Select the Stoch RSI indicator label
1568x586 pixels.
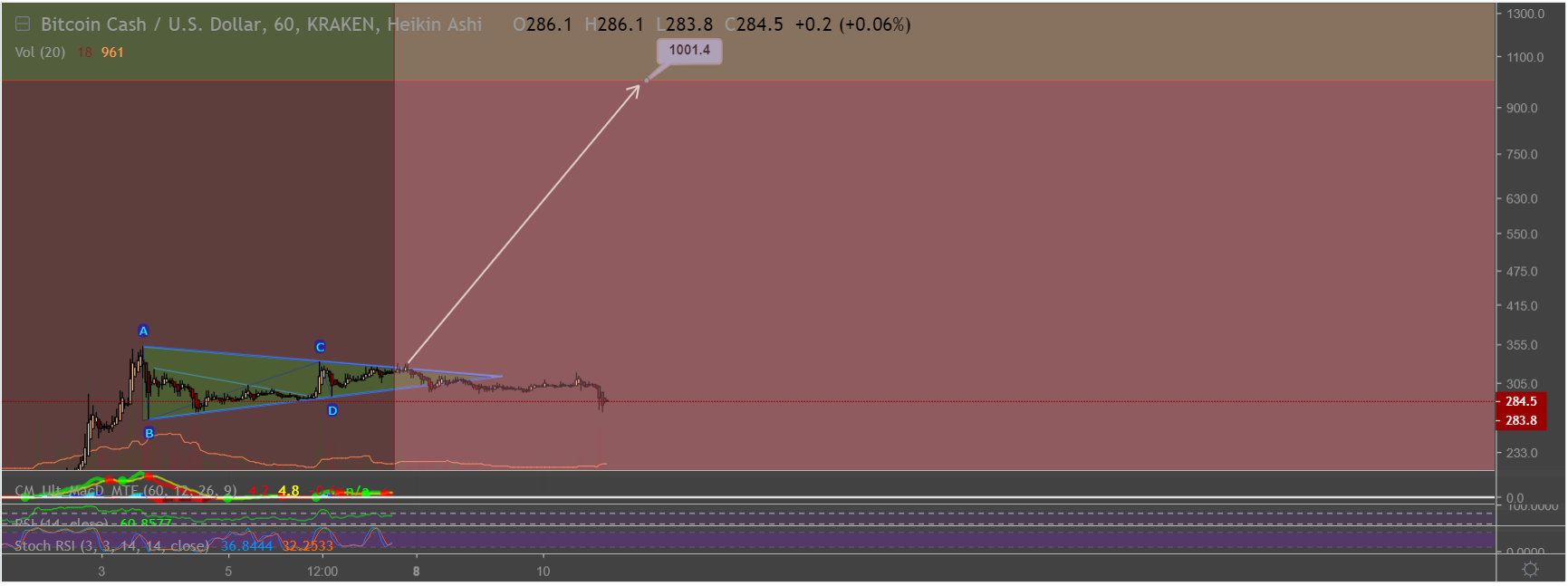click(x=111, y=545)
